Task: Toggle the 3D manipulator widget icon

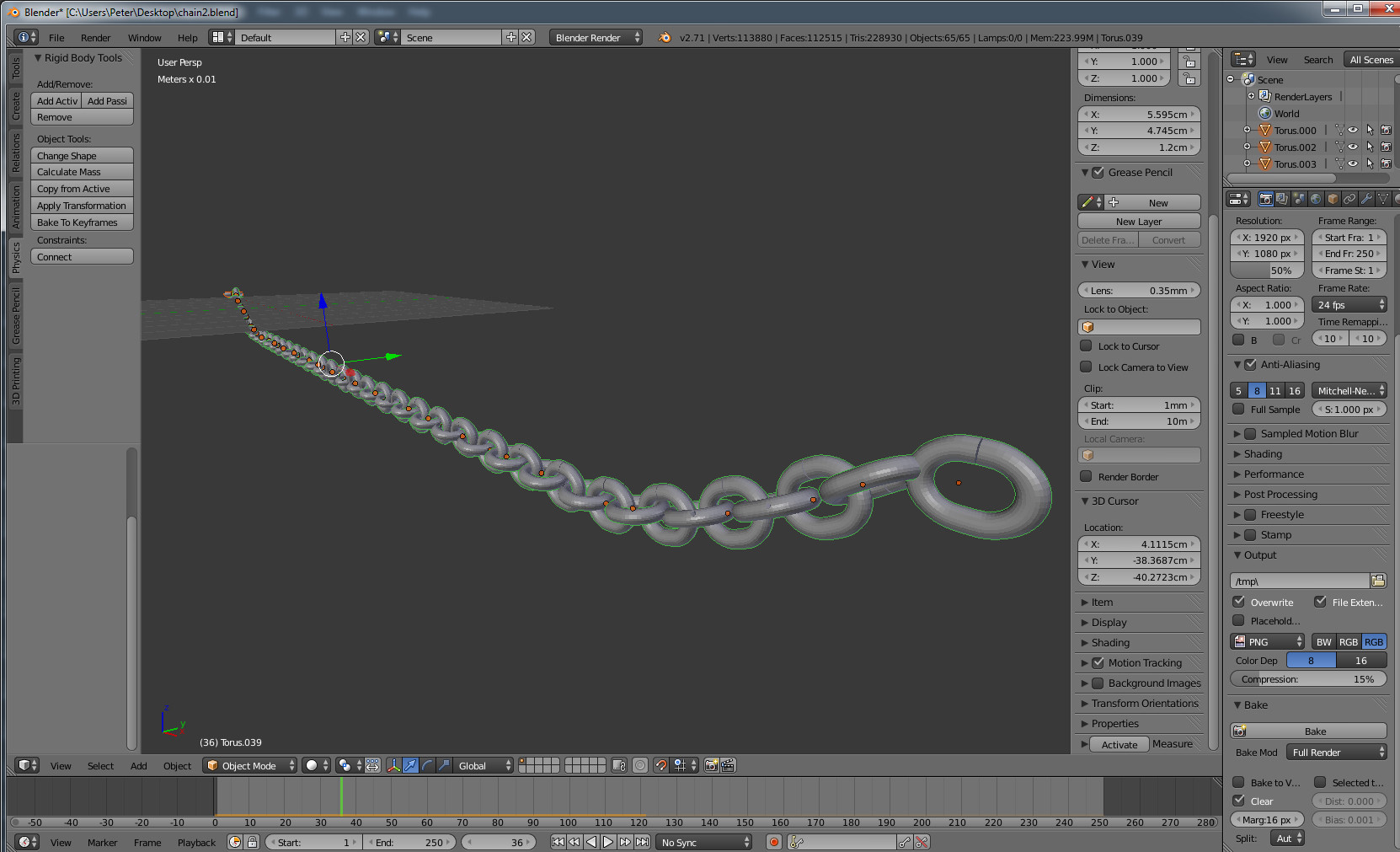Action: tap(393, 765)
